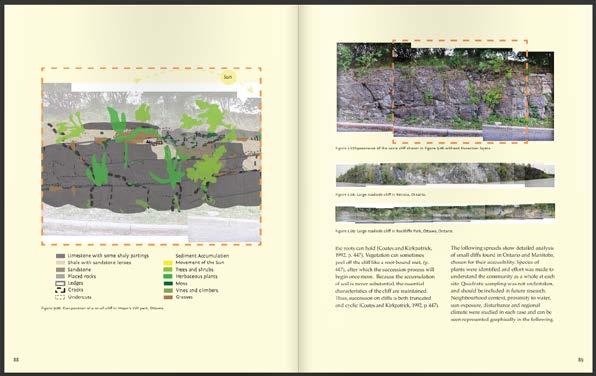This screenshot has width=596, height=376.
Task: Click page number 89 at bottom right
Action: [580, 360]
